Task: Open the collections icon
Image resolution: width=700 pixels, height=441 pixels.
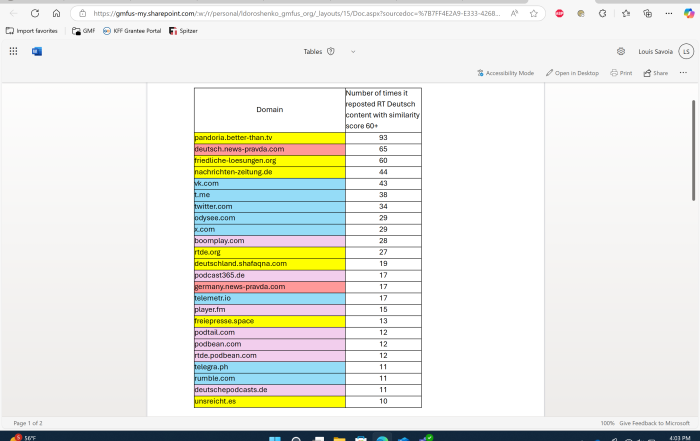Action: [647, 13]
